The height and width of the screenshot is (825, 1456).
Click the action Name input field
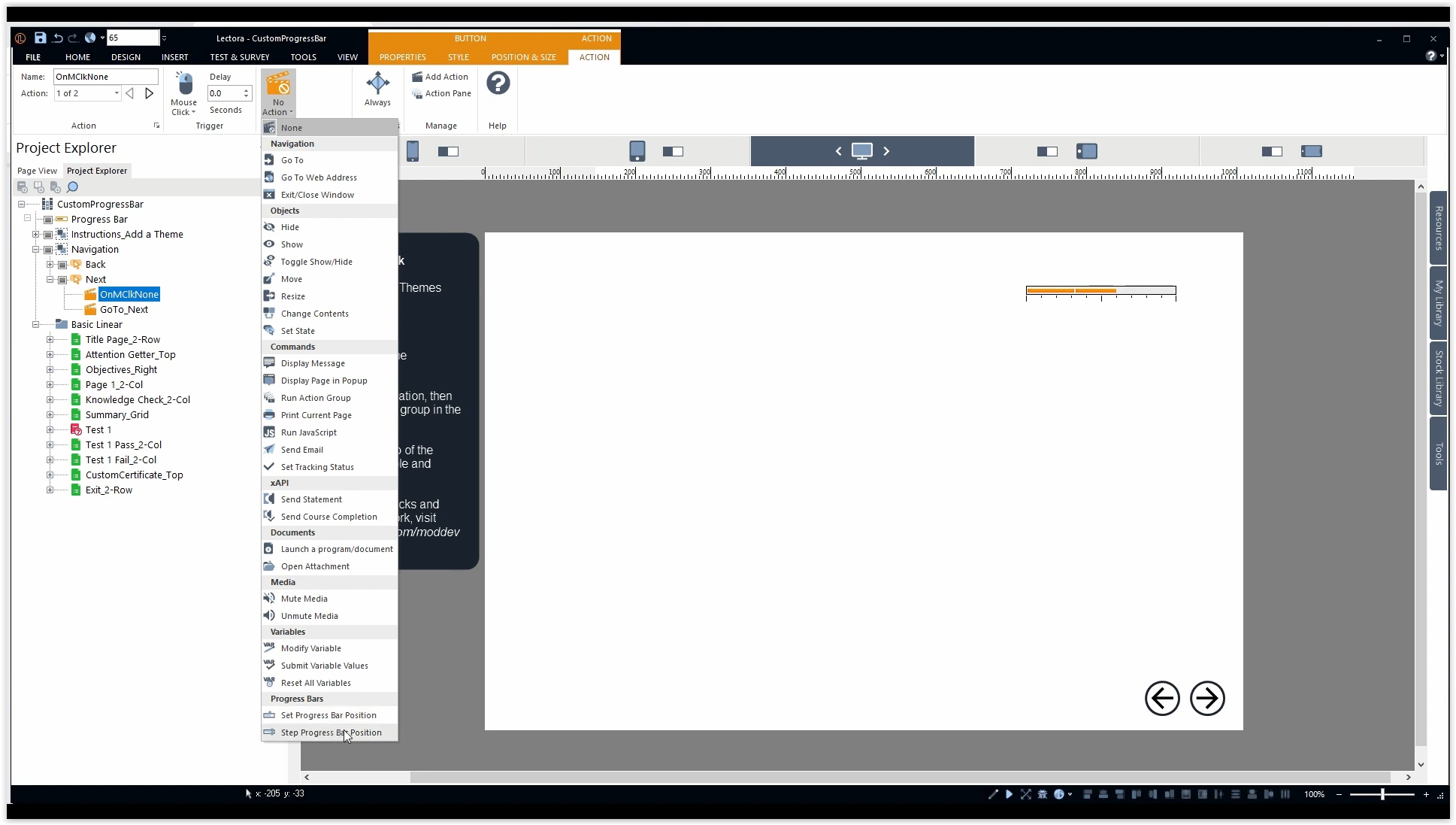pyautogui.click(x=105, y=77)
